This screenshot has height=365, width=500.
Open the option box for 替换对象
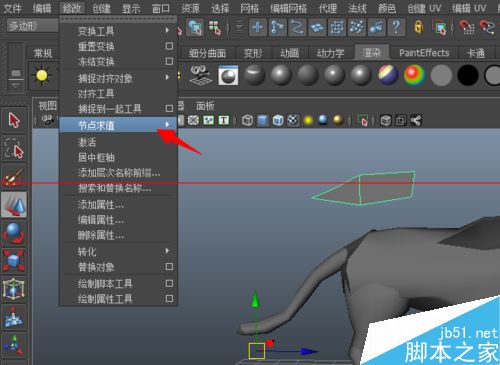point(169,267)
